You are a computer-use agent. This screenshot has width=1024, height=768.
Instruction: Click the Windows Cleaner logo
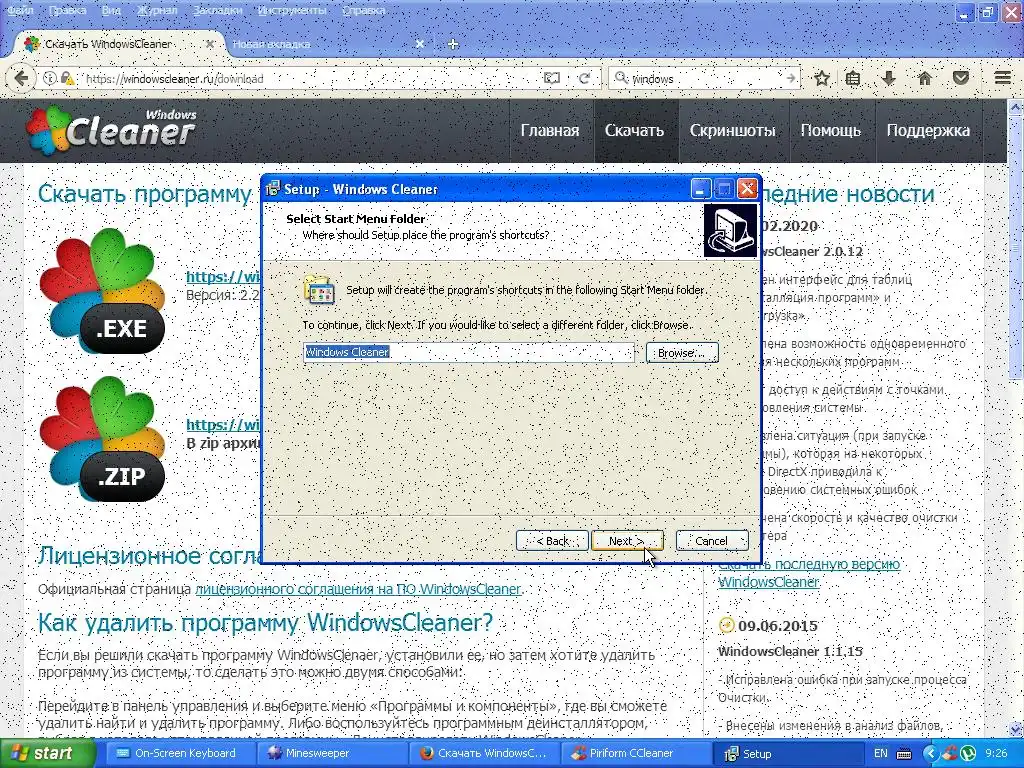(111, 129)
